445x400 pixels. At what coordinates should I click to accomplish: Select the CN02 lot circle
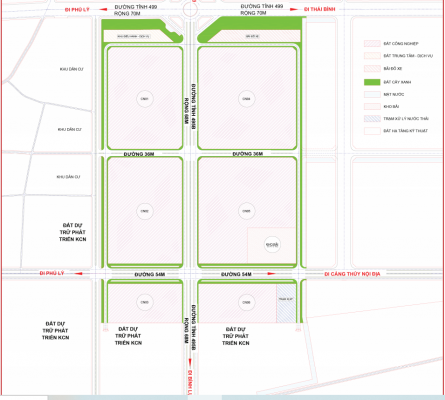point(144,211)
